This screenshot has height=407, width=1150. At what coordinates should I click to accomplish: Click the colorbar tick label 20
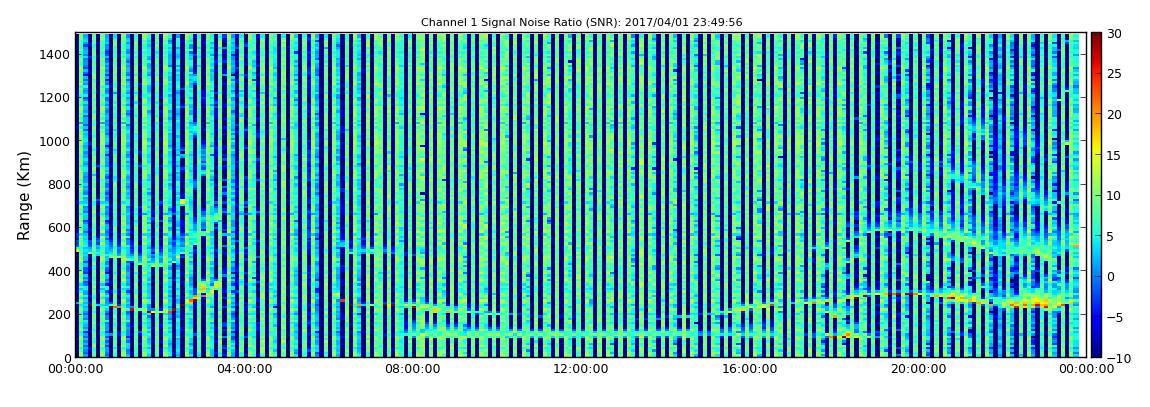tap(1115, 114)
